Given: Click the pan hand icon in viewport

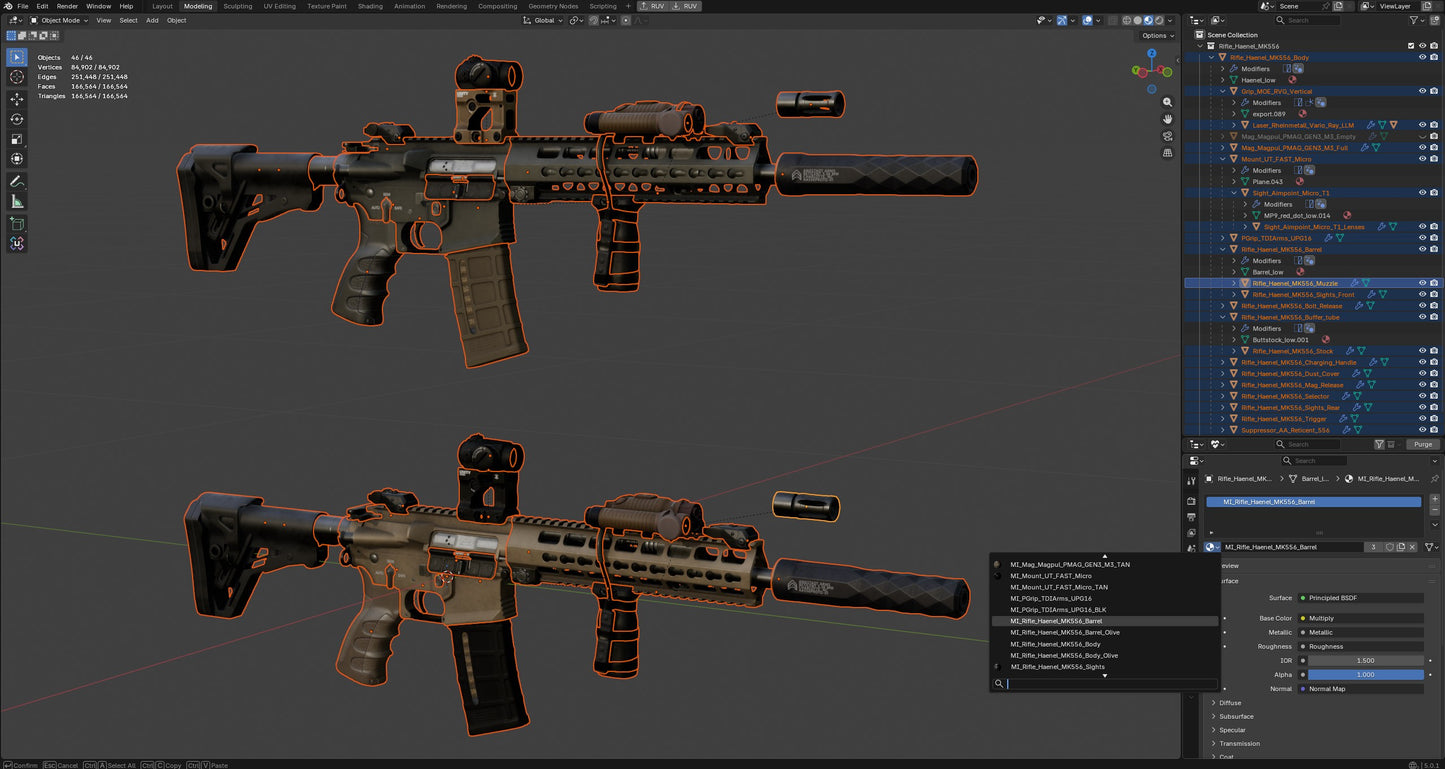Looking at the screenshot, I should pos(1167,119).
